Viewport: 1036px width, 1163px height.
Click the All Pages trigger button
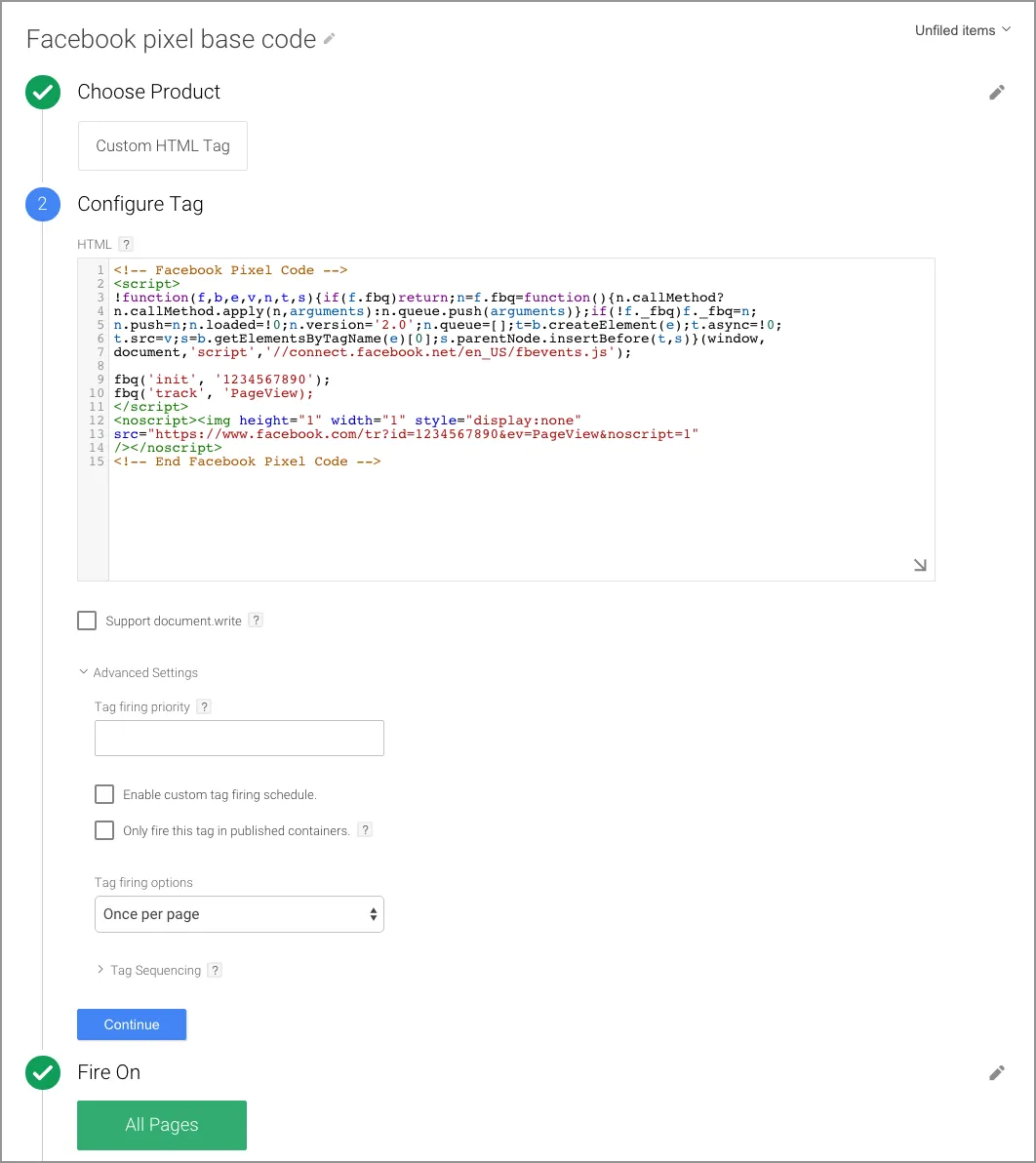tap(162, 1125)
